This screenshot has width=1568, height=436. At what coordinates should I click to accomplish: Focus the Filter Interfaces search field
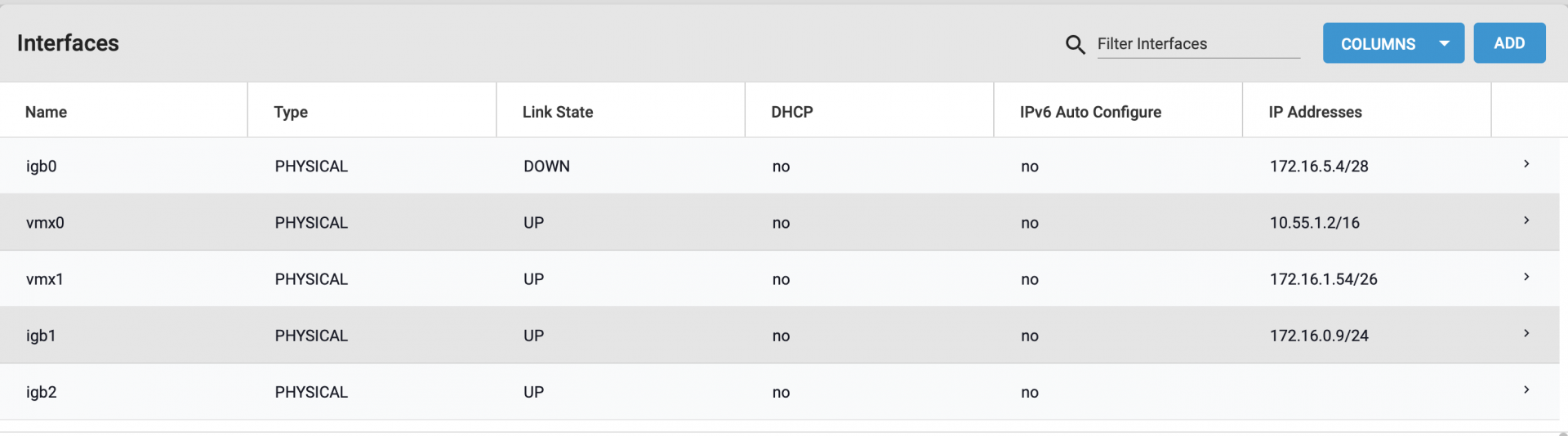[1198, 44]
